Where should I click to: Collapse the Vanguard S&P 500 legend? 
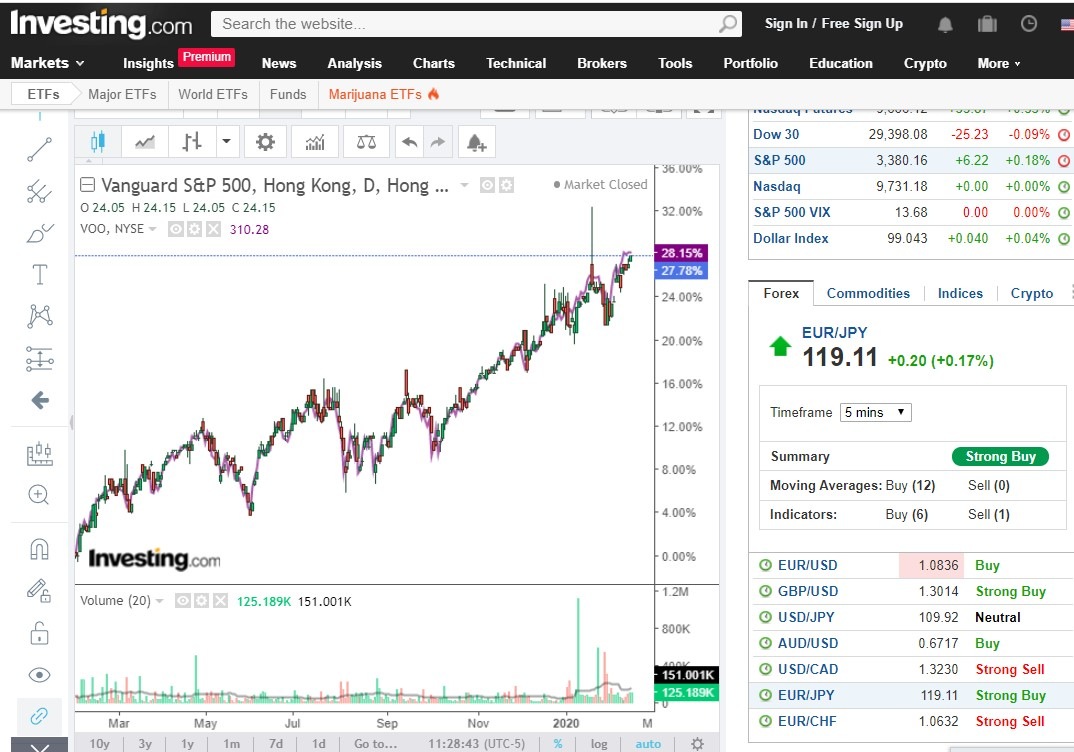click(87, 185)
